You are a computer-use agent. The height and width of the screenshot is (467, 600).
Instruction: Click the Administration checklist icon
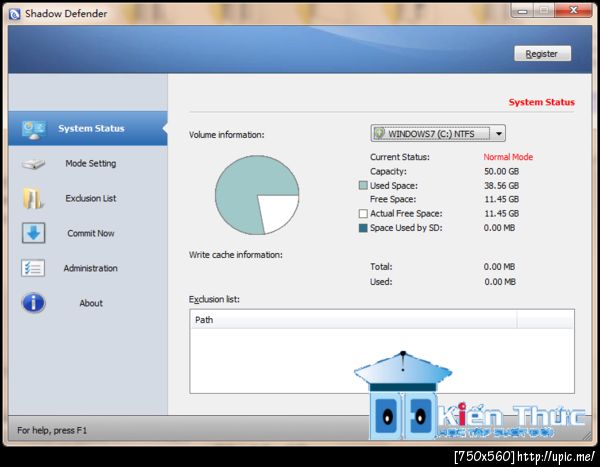(33, 268)
